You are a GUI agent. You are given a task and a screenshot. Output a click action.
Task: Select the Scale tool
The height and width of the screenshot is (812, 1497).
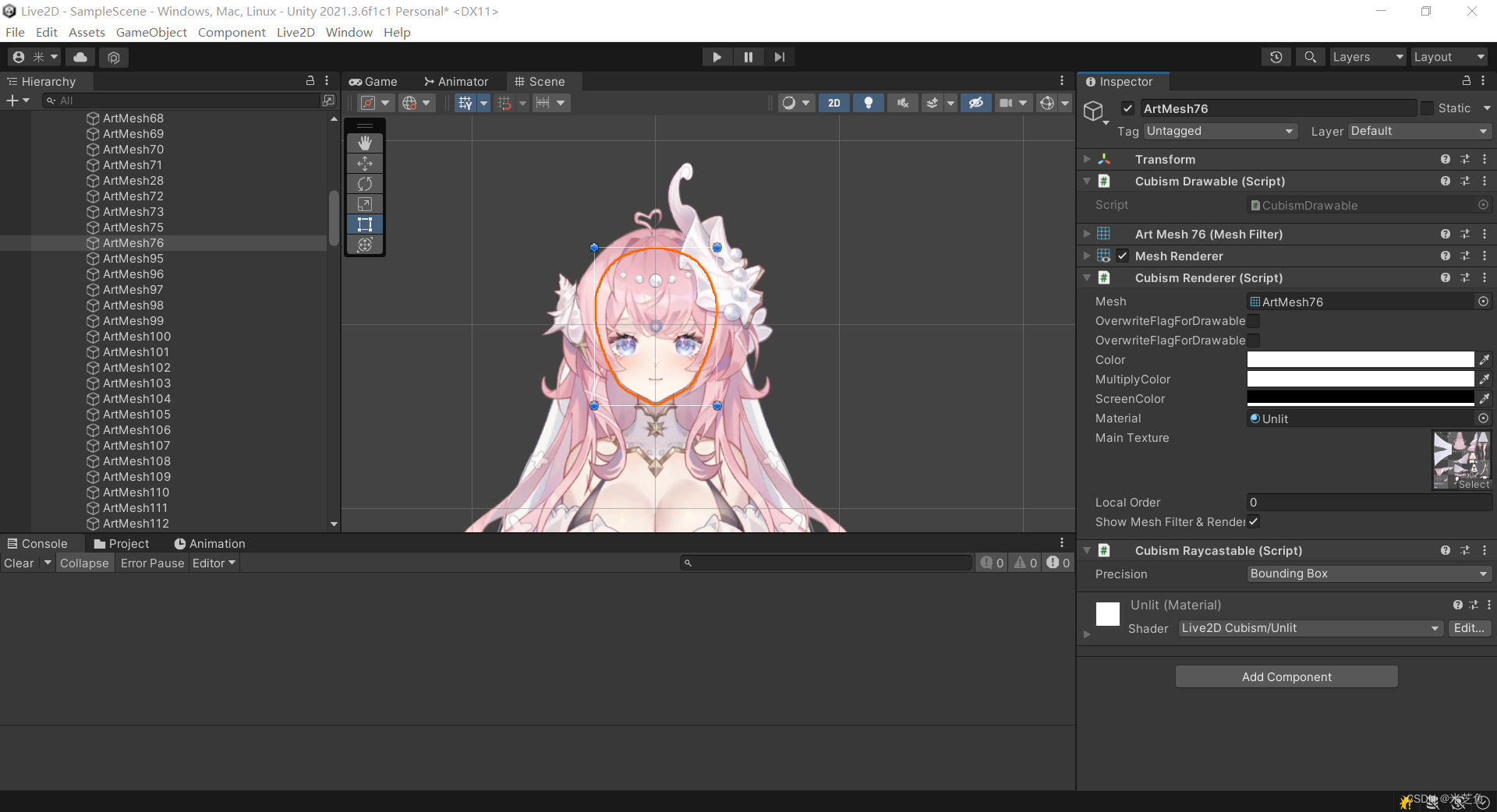[x=365, y=204]
